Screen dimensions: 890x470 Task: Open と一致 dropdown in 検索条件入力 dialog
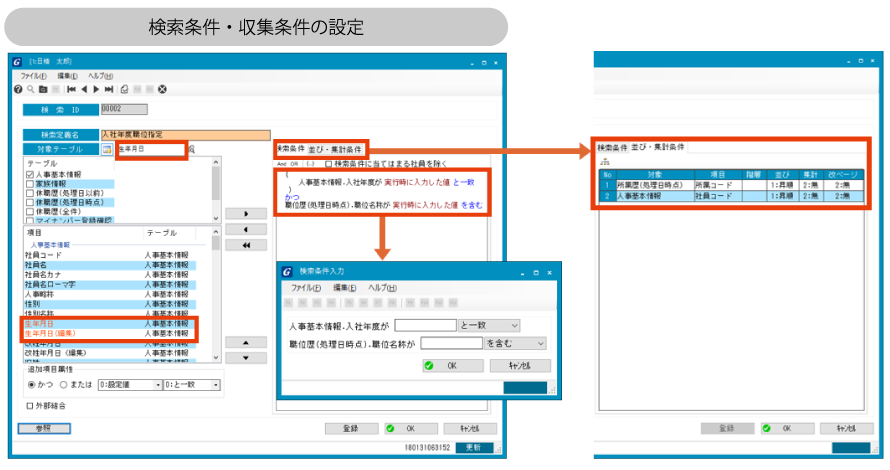point(489,326)
